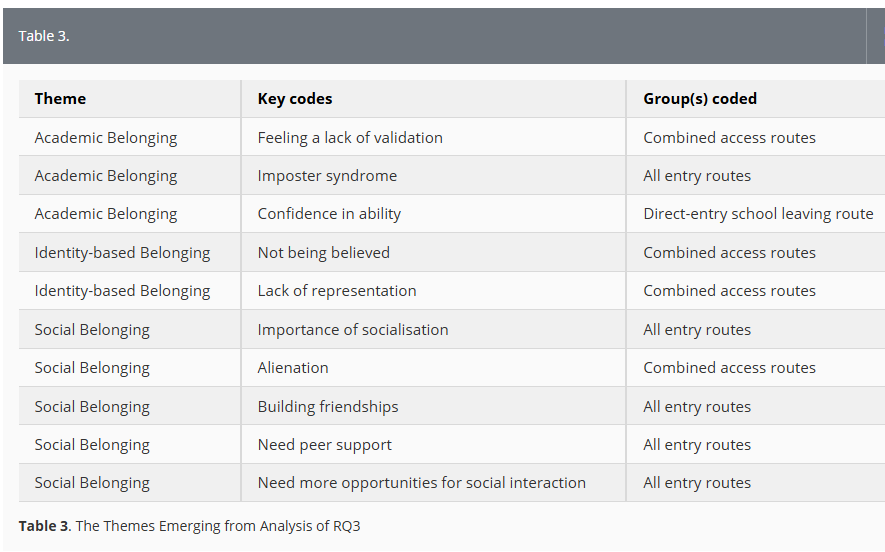The width and height of the screenshot is (885, 552).
Task: Click the 'Table 3.' header bar title
Action: [44, 36]
